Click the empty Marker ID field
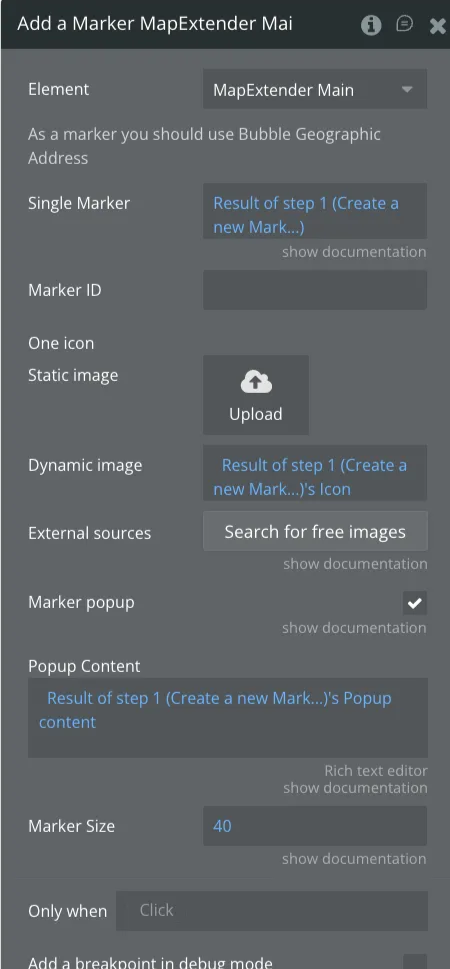450x969 pixels. click(315, 290)
